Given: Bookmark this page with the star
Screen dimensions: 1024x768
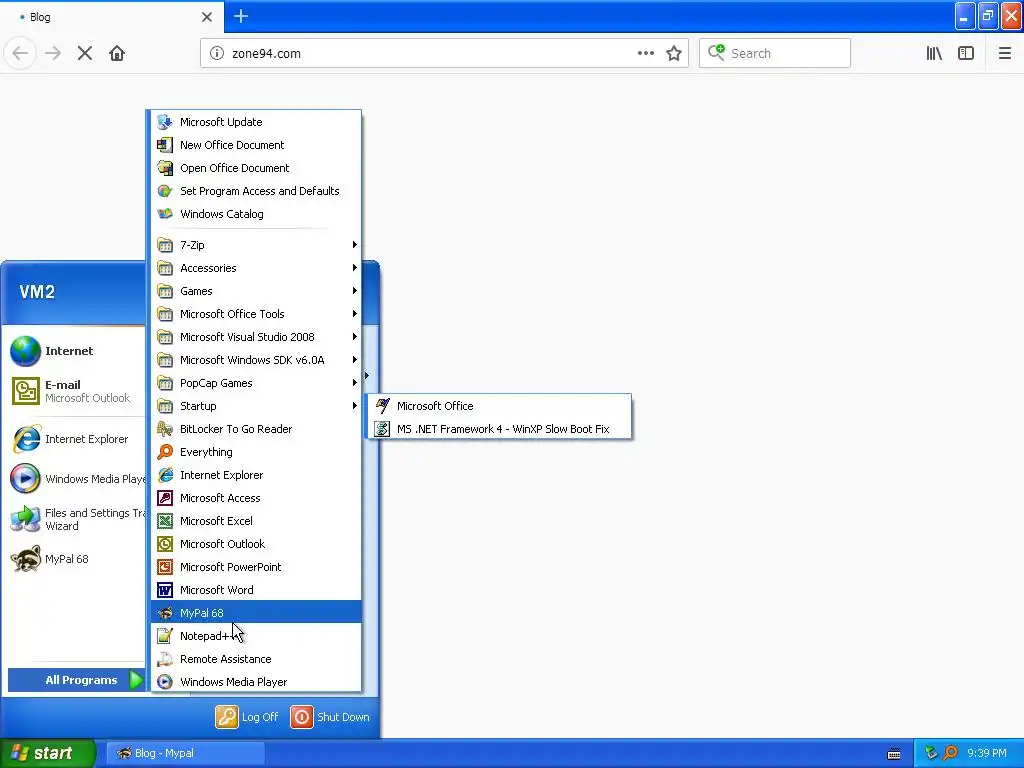Looking at the screenshot, I should (x=674, y=54).
